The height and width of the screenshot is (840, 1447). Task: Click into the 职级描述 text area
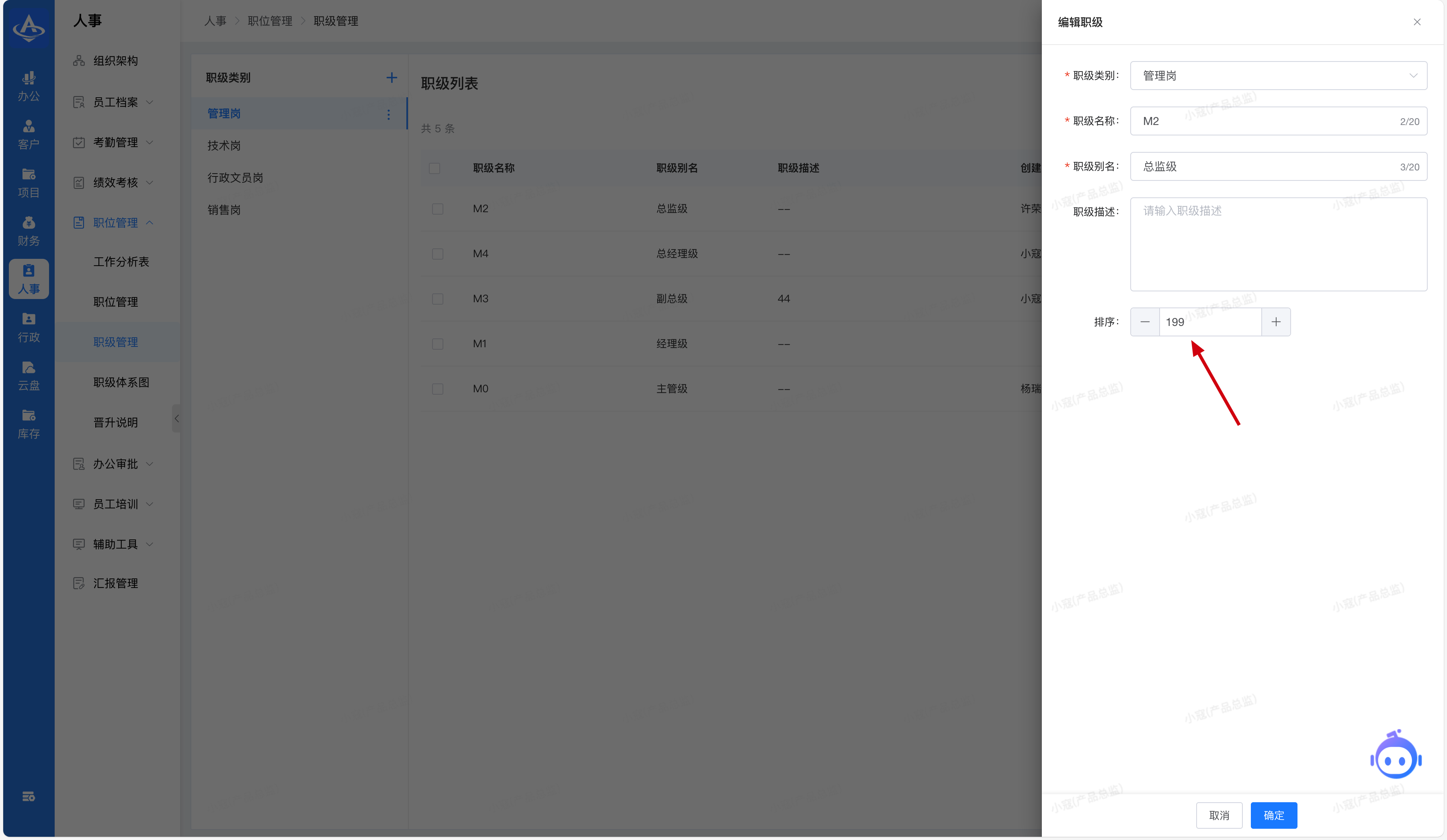coord(1278,244)
